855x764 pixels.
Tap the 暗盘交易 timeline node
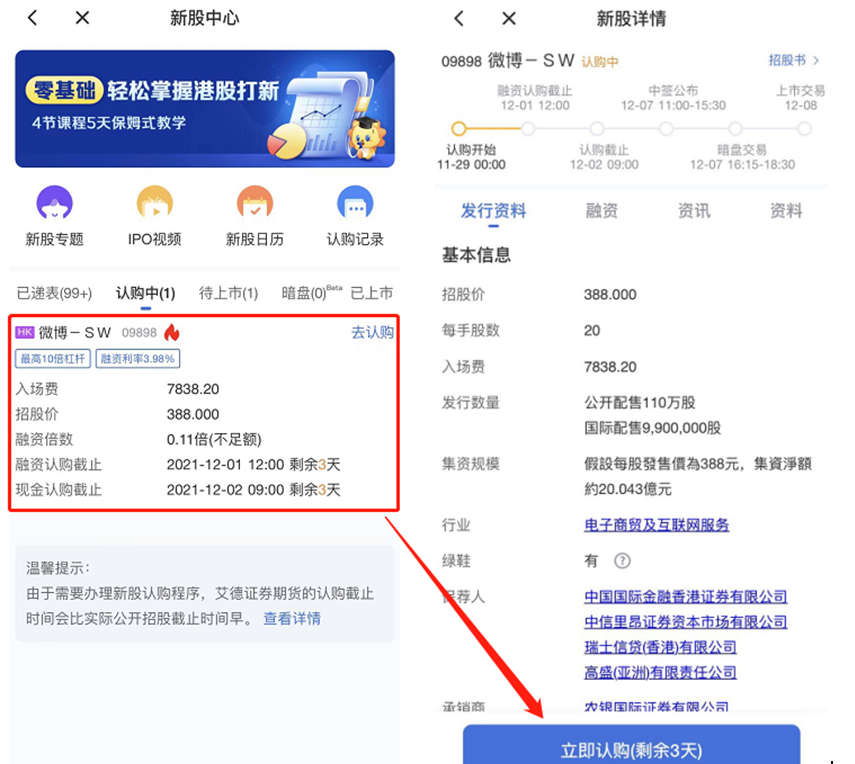pyautogui.click(x=736, y=129)
